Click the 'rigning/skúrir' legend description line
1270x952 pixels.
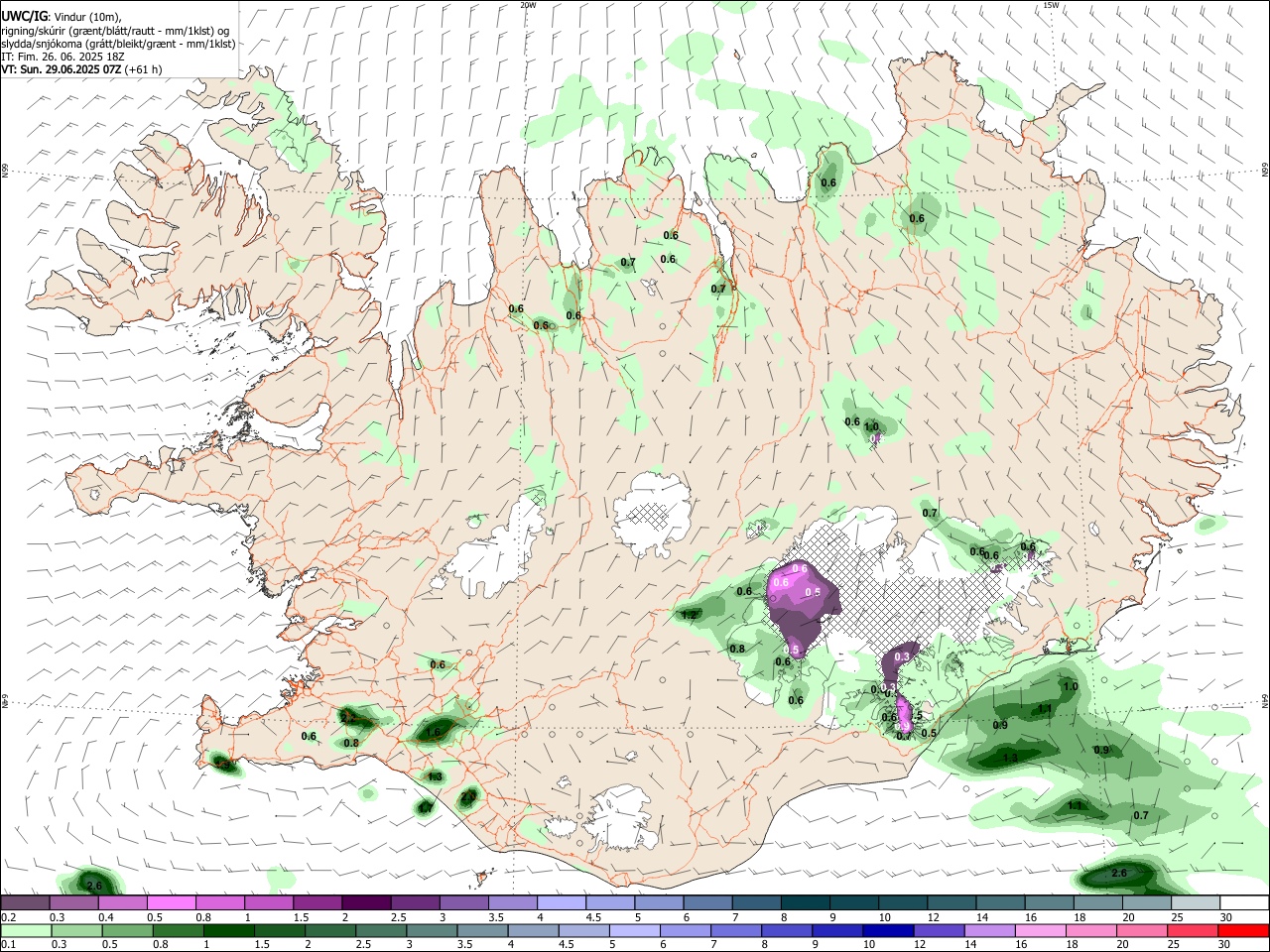[114, 31]
